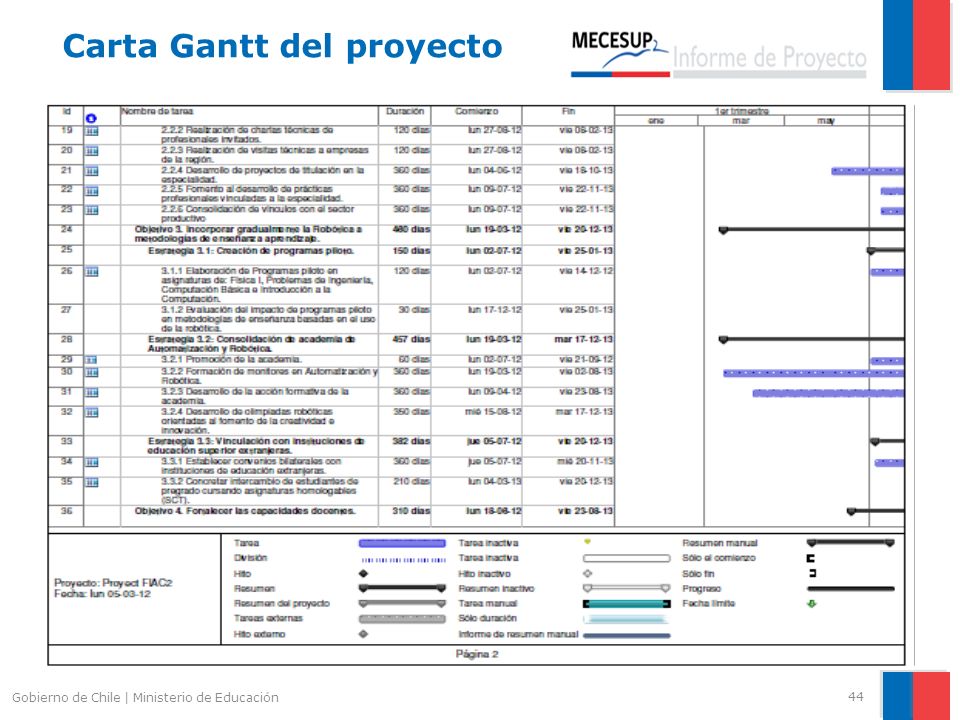This screenshot has height=720, width=960.
Task: Select the Gantt bar for task 3.2.2
Action: (x=813, y=373)
